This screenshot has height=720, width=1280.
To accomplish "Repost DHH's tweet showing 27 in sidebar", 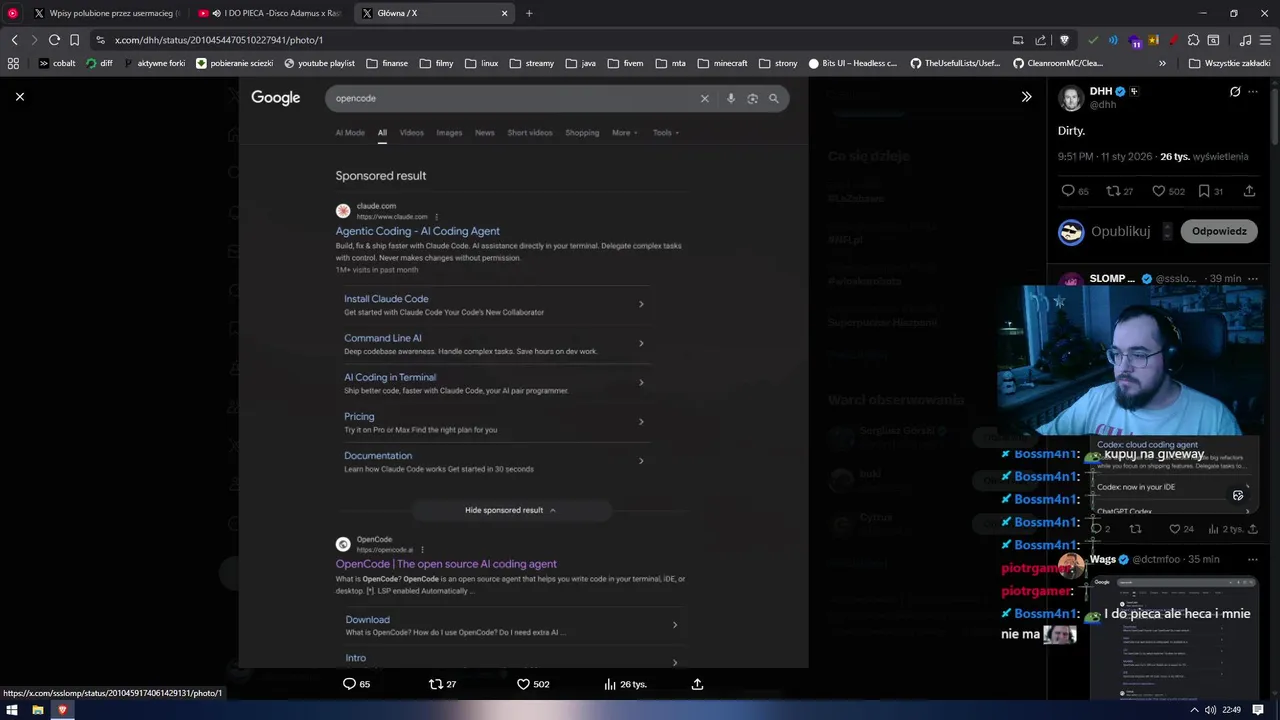I will (1113, 191).
